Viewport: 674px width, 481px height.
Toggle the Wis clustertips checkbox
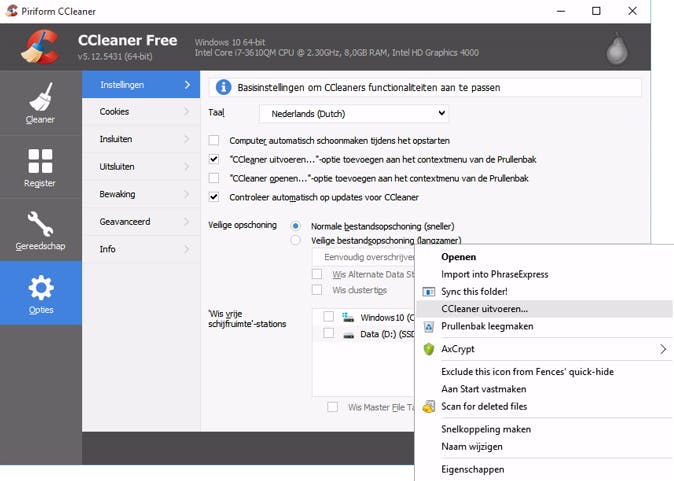click(x=317, y=290)
